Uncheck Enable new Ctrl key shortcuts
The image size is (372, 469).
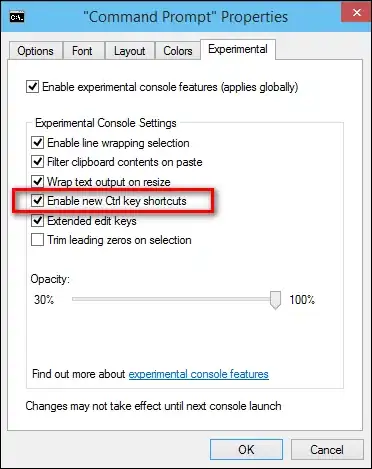[x=37, y=201]
